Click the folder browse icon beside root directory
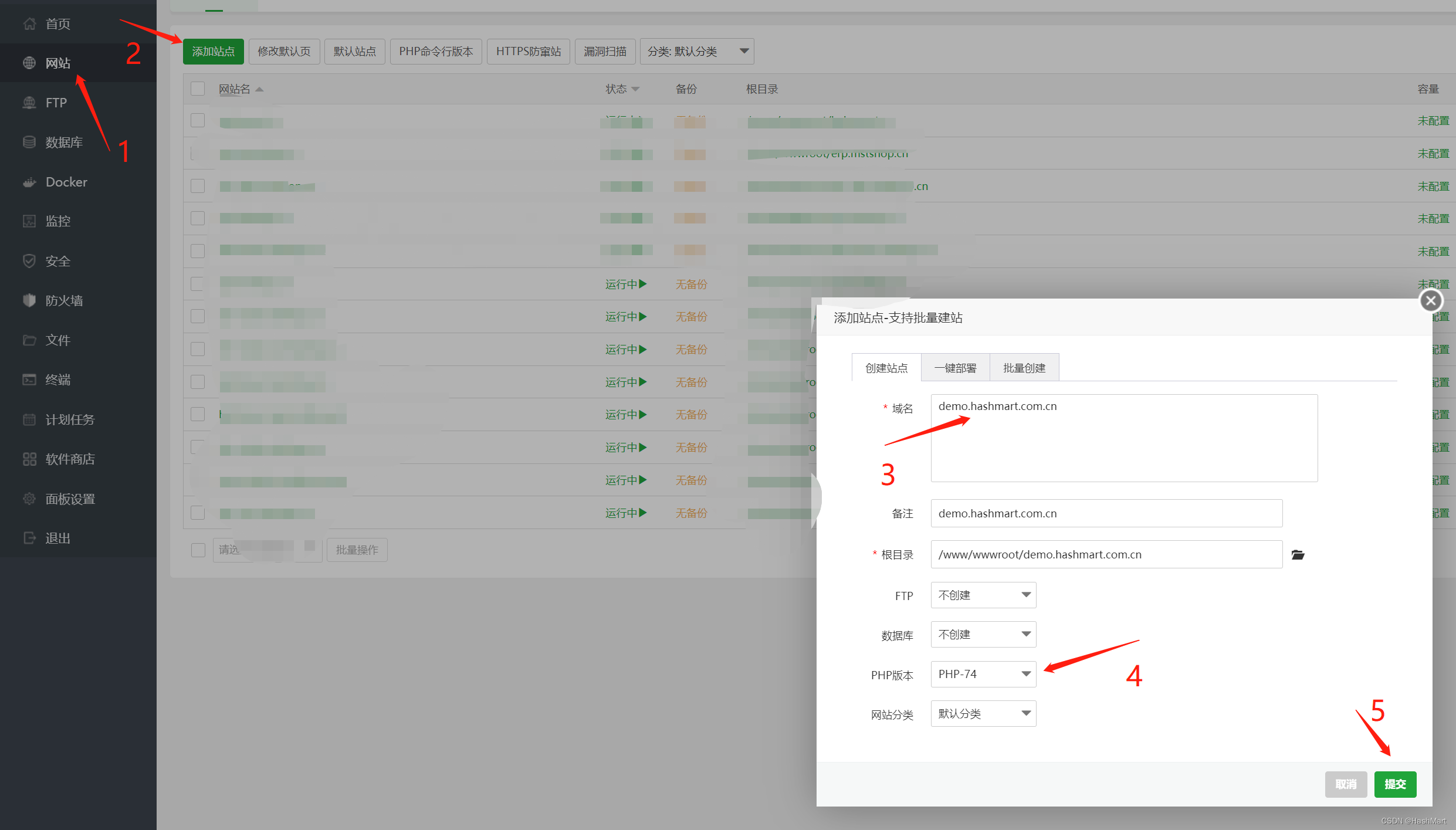1456x830 pixels. (1298, 554)
